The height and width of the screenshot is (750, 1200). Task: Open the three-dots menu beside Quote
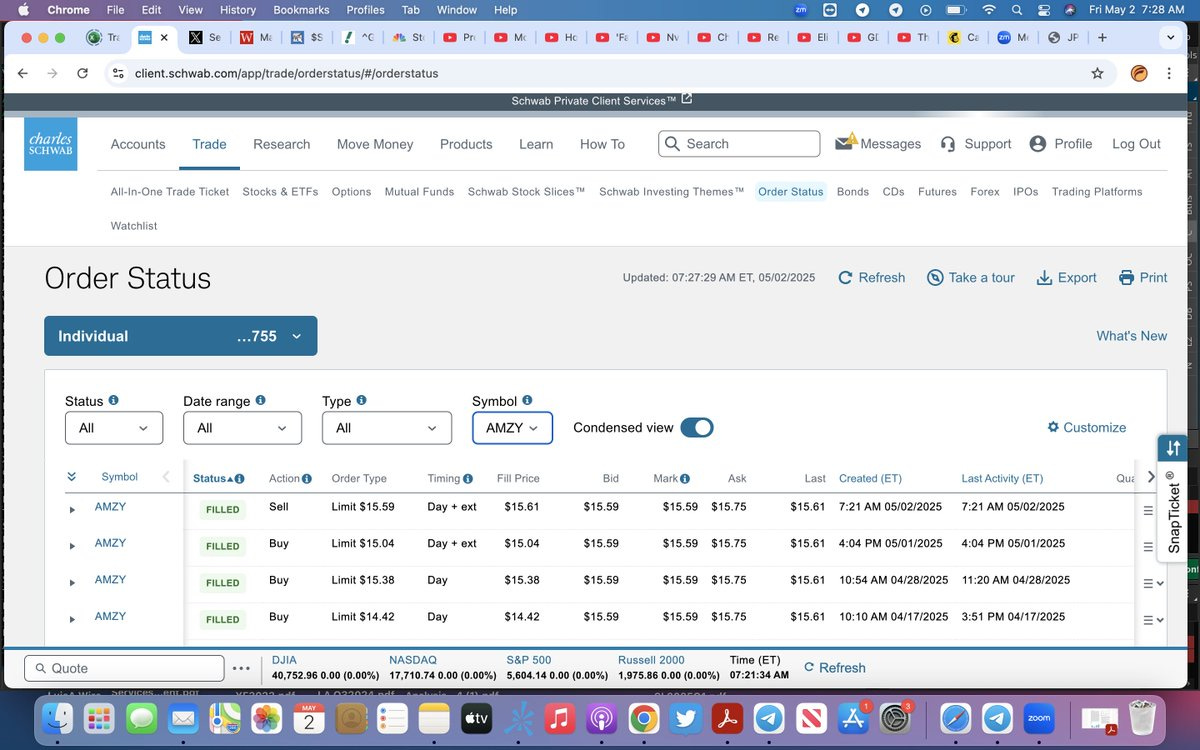click(241, 668)
